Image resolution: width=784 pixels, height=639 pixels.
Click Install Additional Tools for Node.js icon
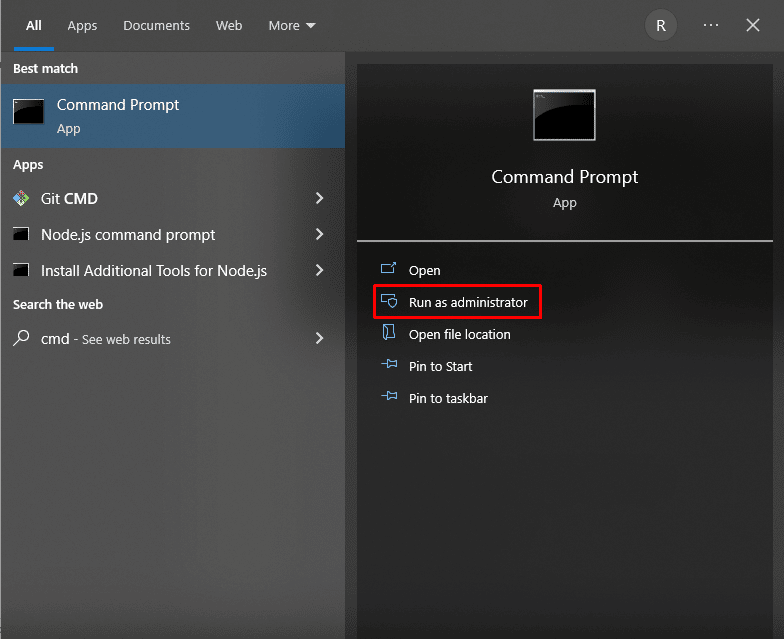[x=21, y=270]
